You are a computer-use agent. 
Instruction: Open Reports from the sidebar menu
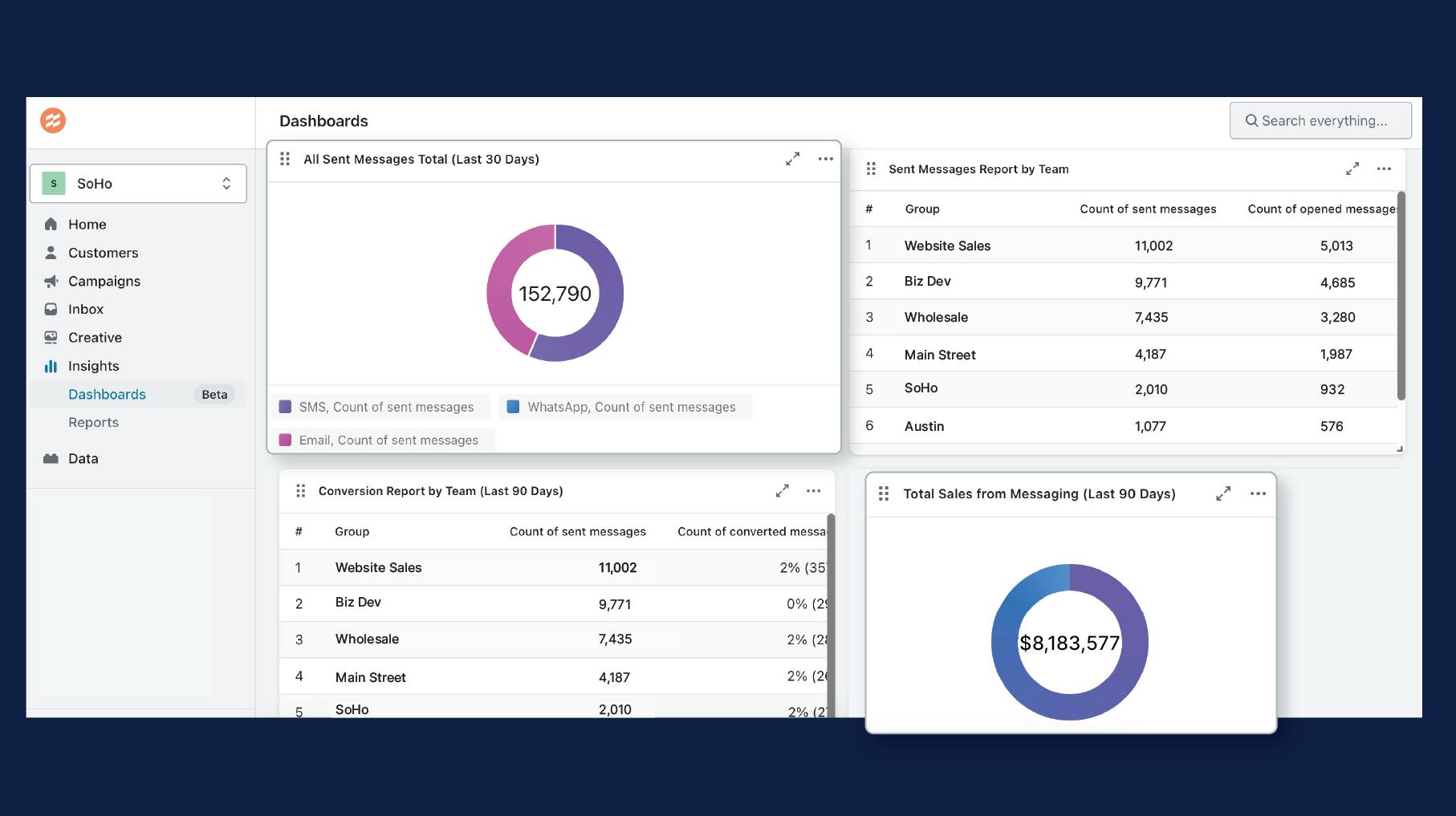point(93,422)
